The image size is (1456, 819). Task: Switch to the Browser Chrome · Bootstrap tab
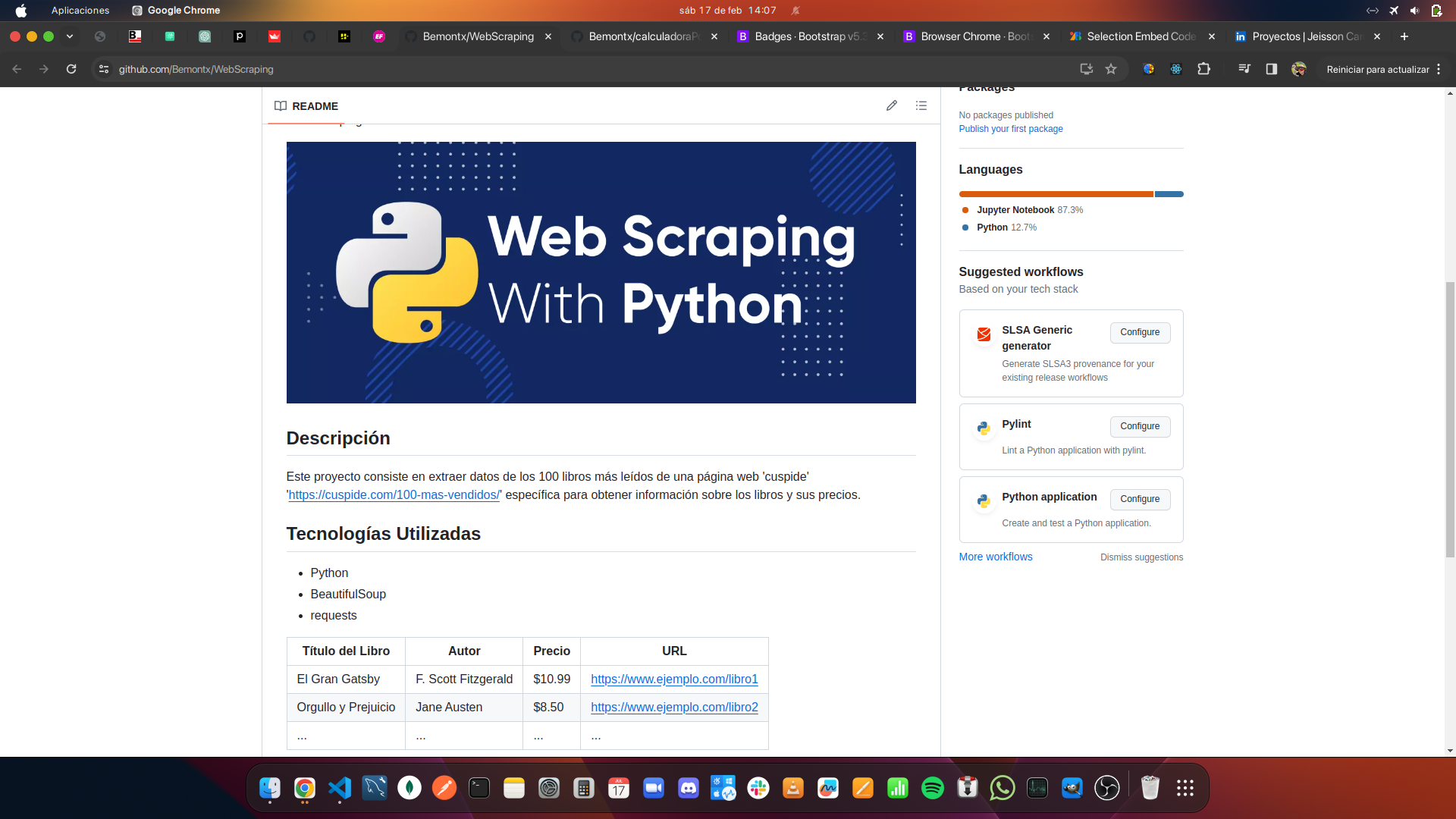975,36
